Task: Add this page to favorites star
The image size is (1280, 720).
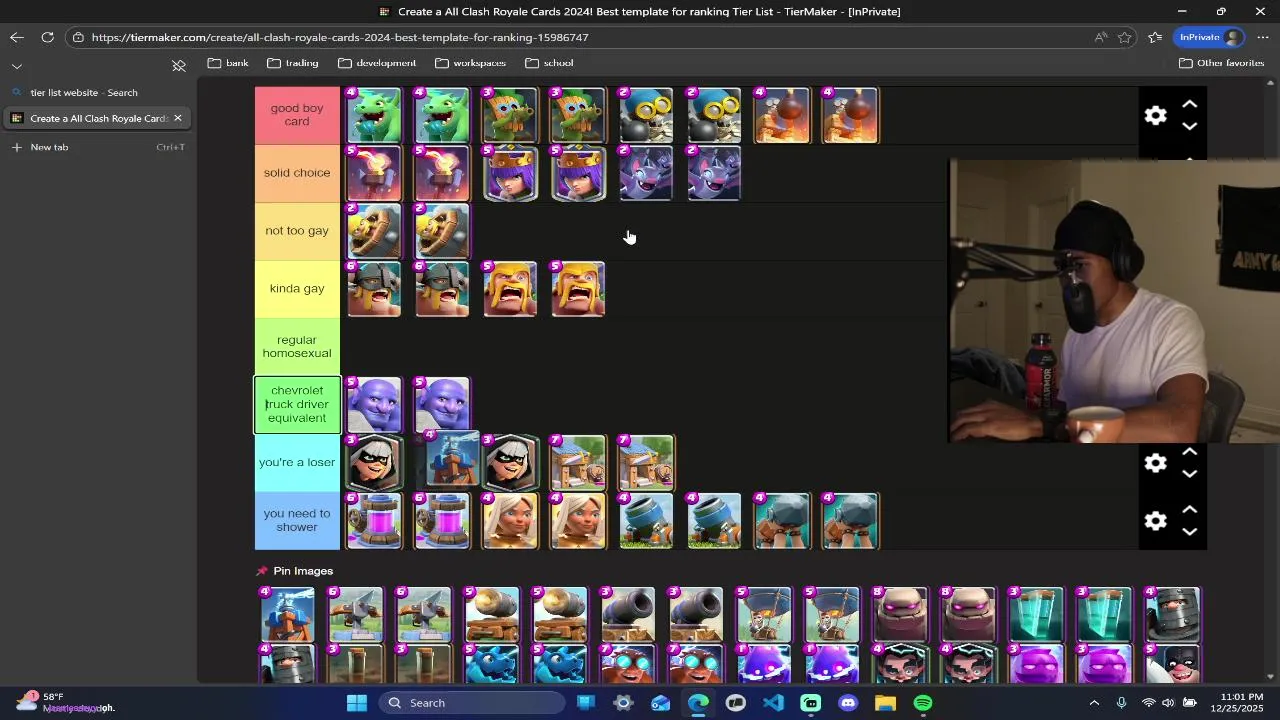Action: [x=1125, y=37]
